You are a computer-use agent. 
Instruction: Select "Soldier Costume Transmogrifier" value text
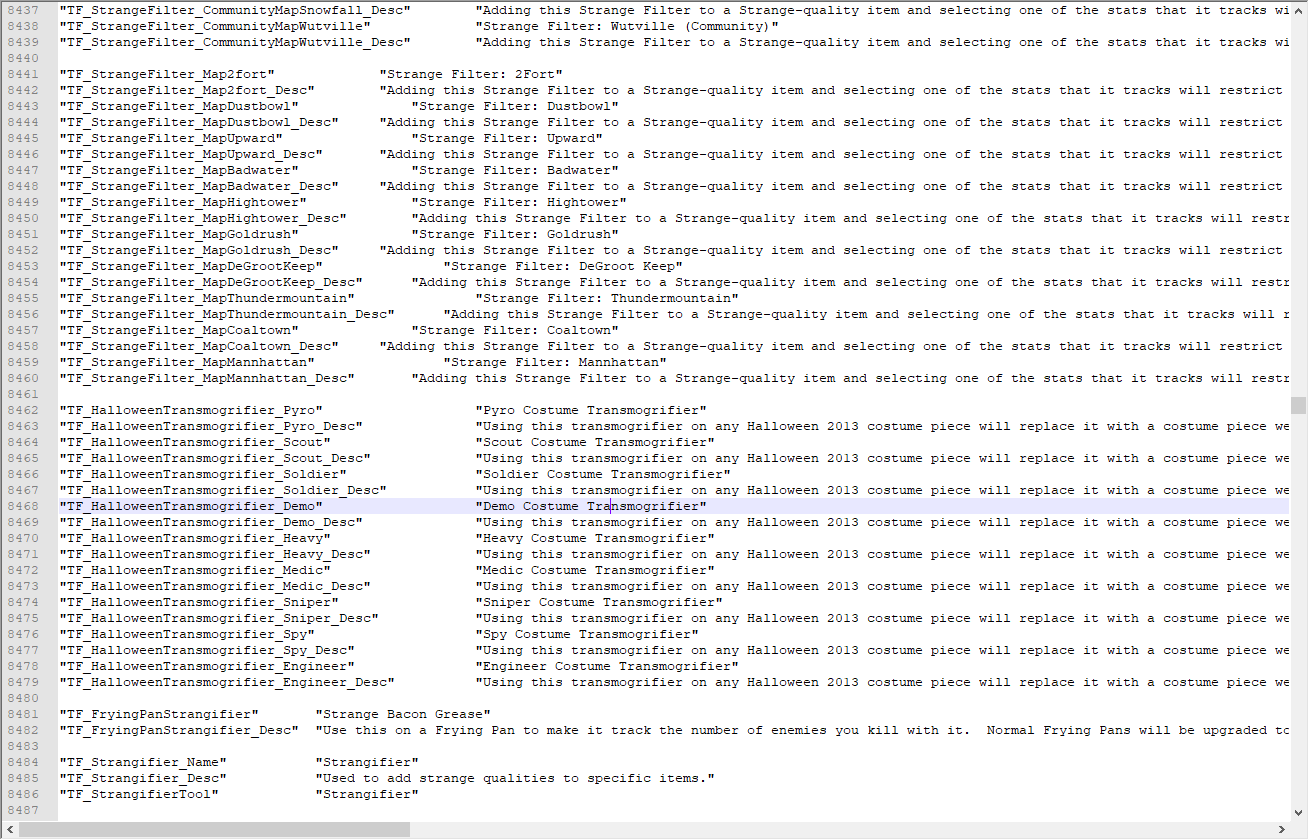point(603,474)
